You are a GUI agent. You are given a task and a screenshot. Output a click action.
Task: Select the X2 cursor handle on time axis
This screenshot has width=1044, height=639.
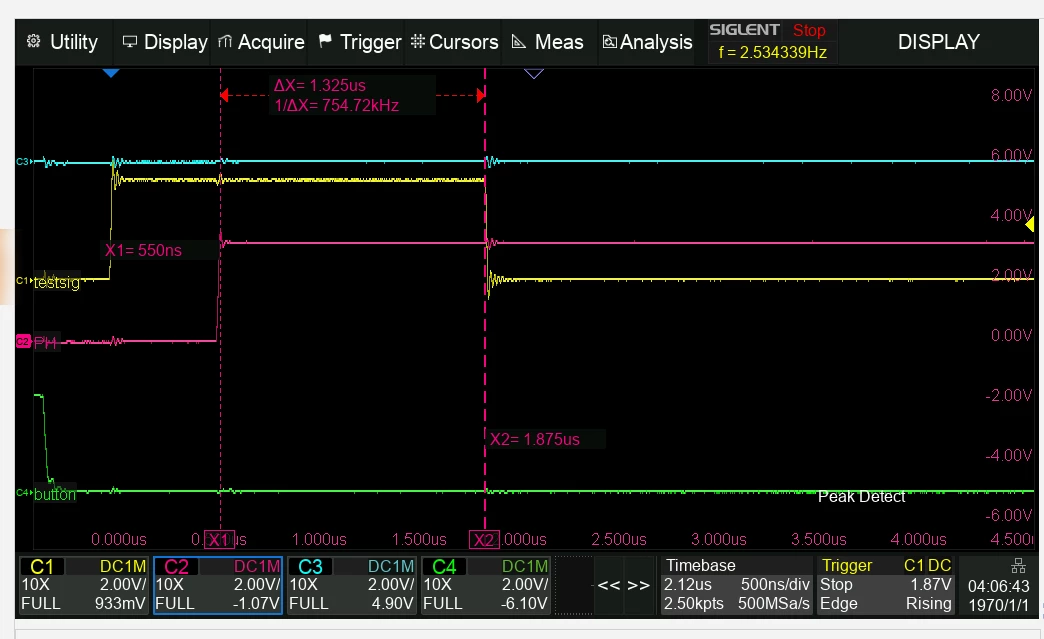point(485,539)
